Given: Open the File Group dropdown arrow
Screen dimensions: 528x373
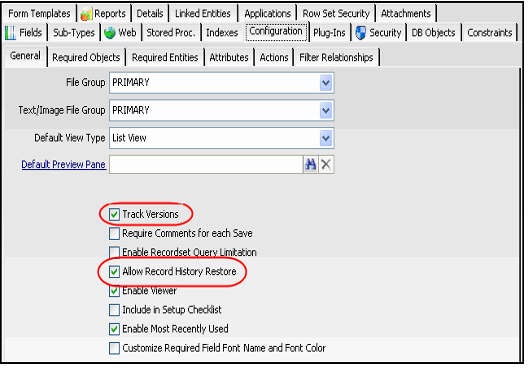Looking at the screenshot, I should click(x=326, y=83).
